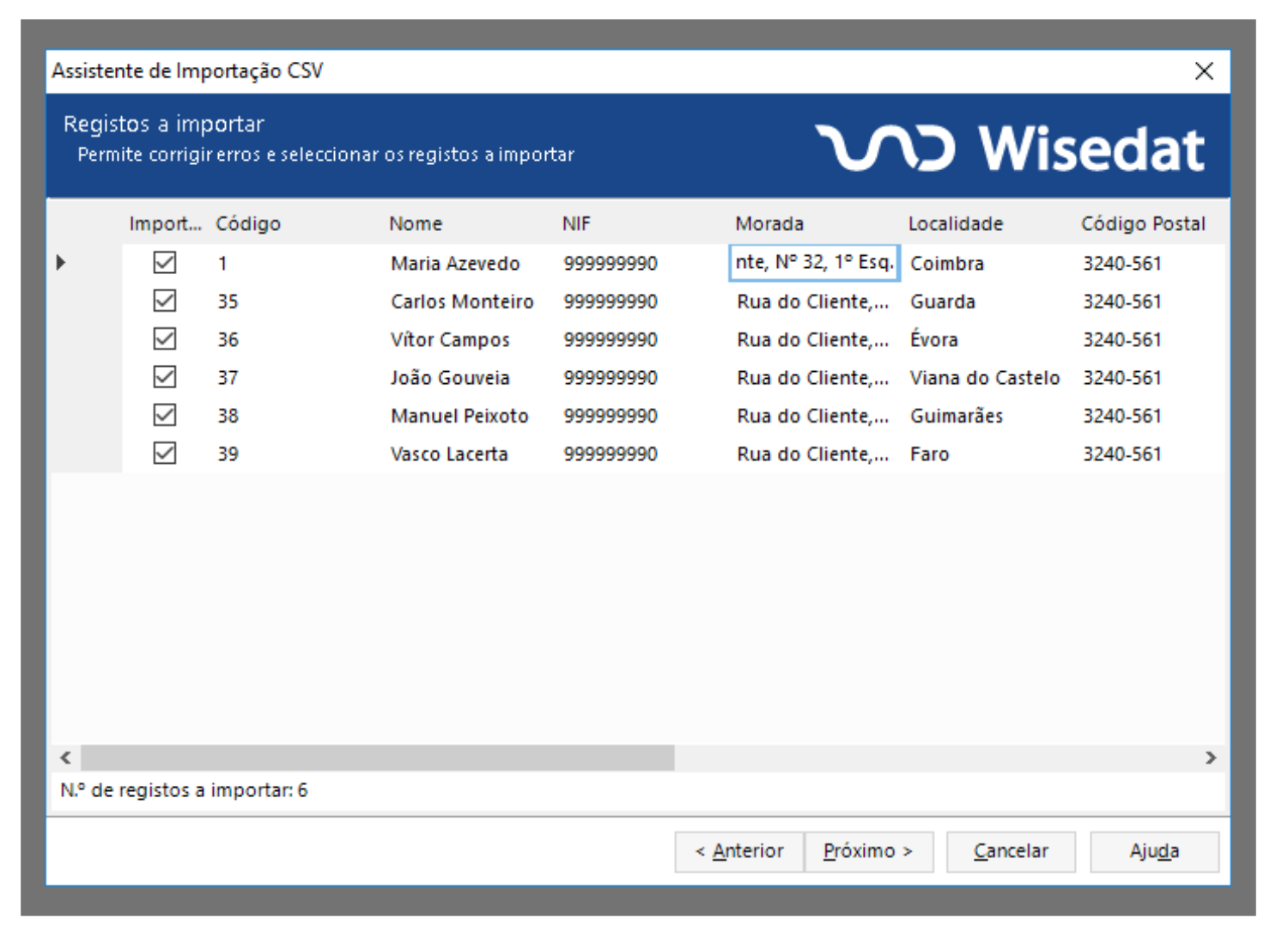Select the Localidade column header

pyautogui.click(x=955, y=224)
